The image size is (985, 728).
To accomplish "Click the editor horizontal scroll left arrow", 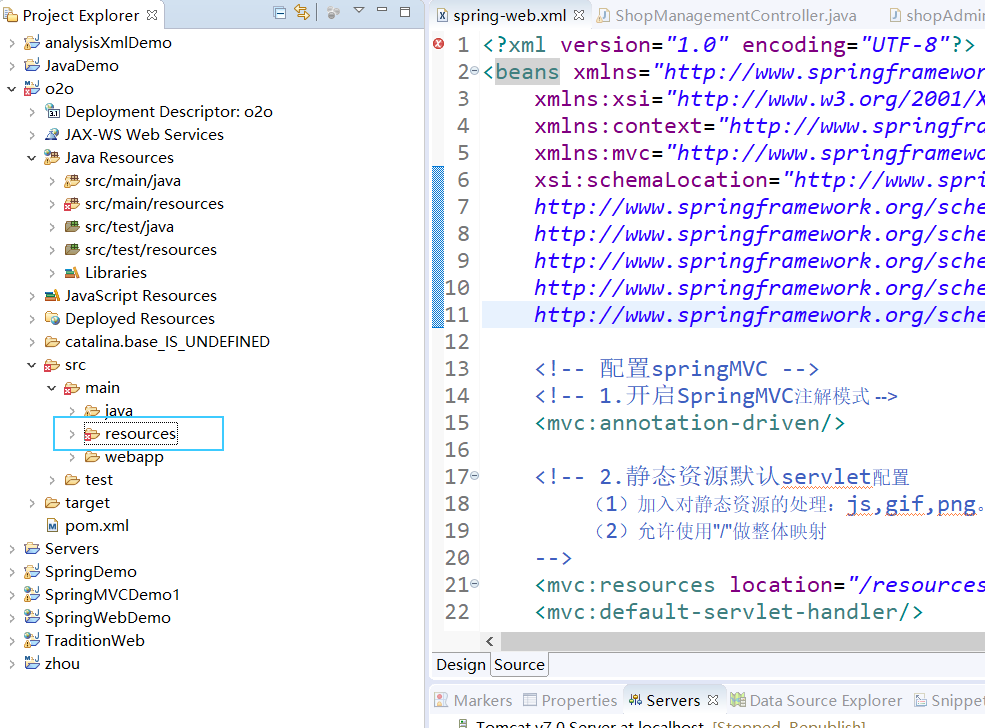I will pyautogui.click(x=490, y=641).
